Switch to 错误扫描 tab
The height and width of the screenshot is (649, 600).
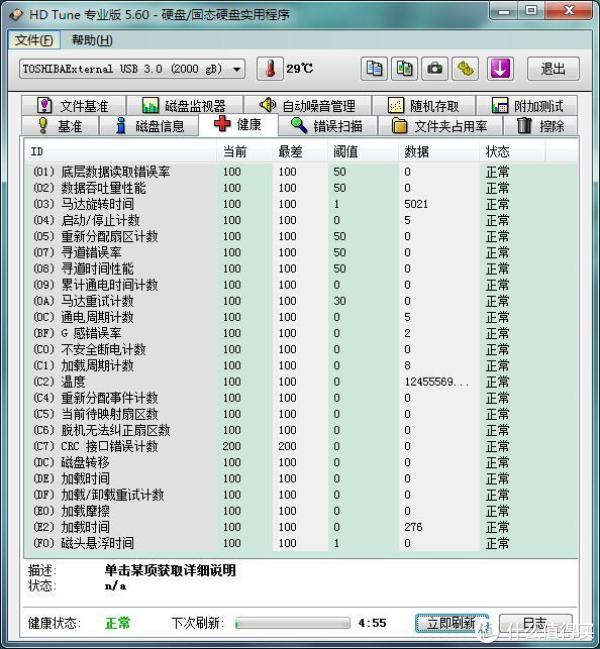point(327,126)
